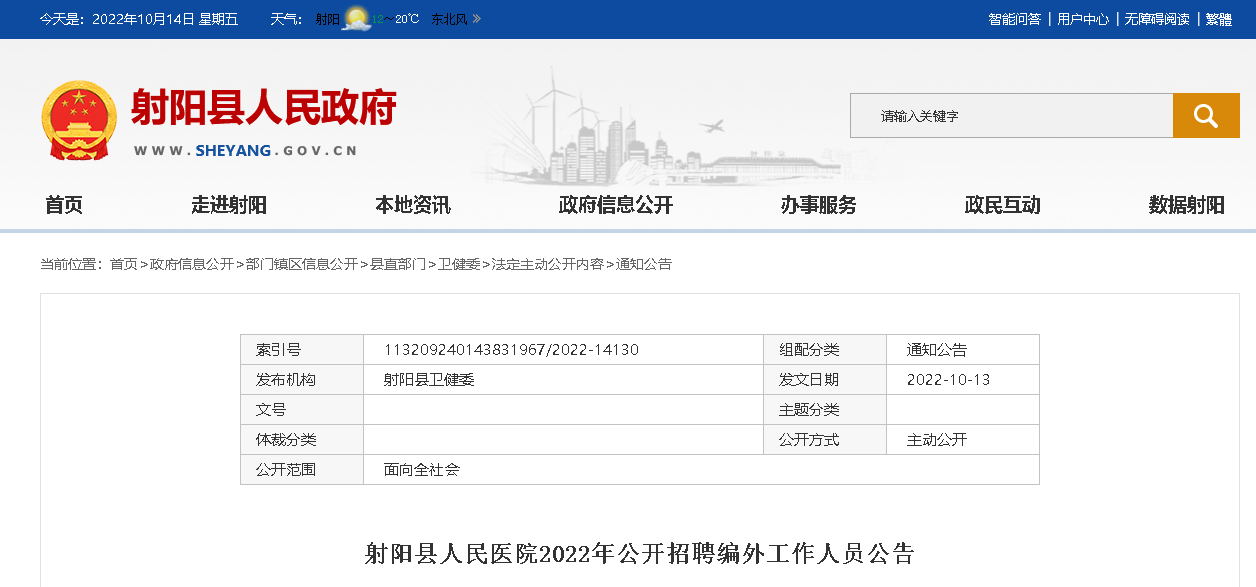
Task: Click the keyword search input field
Action: click(1010, 116)
